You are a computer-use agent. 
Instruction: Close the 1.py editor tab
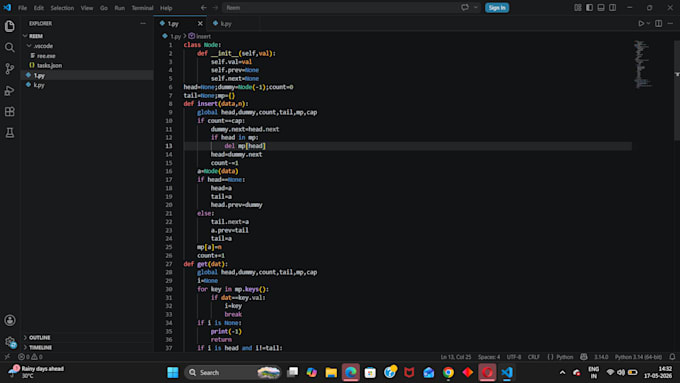pyautogui.click(x=200, y=23)
